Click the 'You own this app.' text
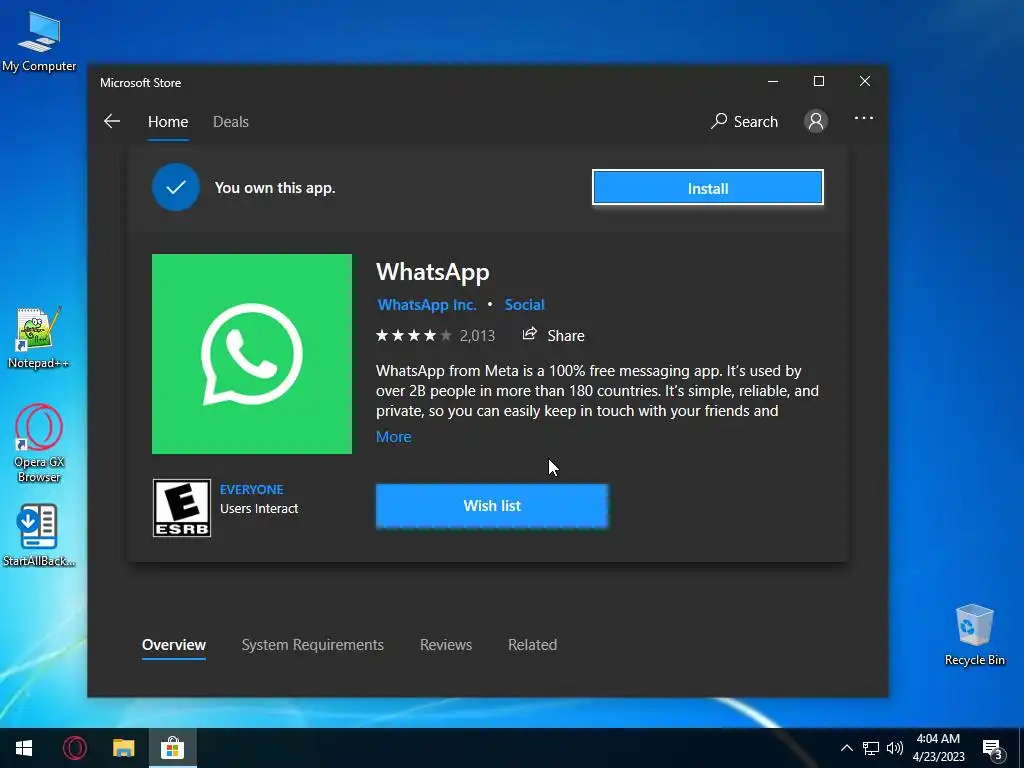The height and width of the screenshot is (768, 1024). (x=275, y=188)
